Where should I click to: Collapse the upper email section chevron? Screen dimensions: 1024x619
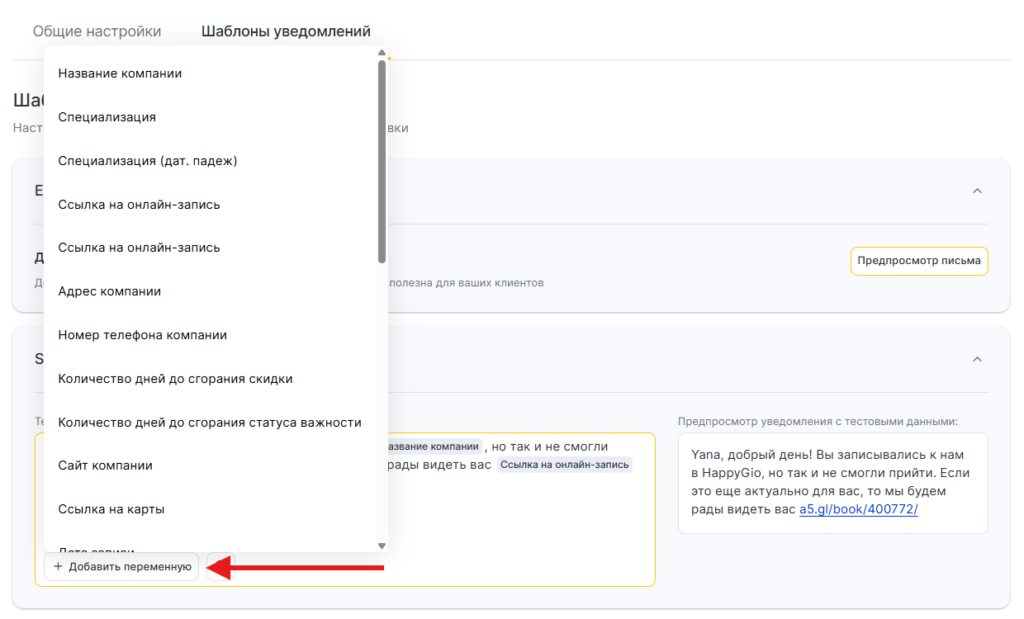tap(977, 191)
